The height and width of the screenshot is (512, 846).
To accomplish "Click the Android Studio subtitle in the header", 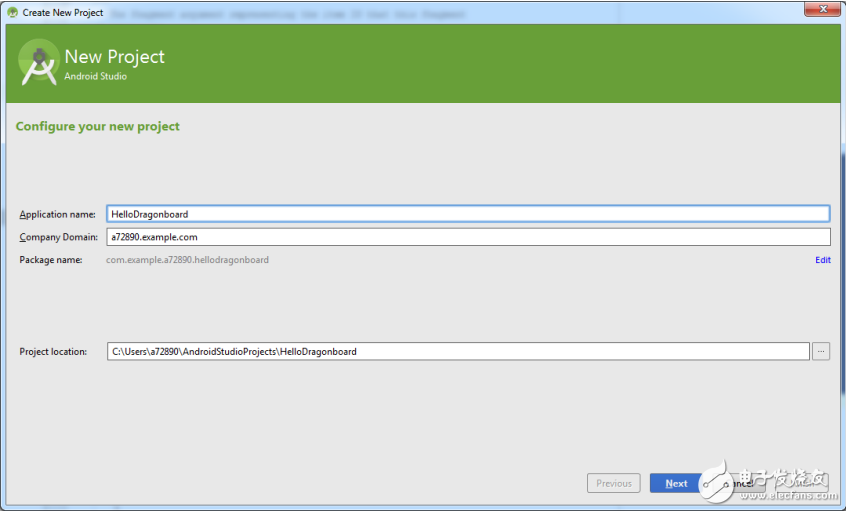I will click(95, 76).
